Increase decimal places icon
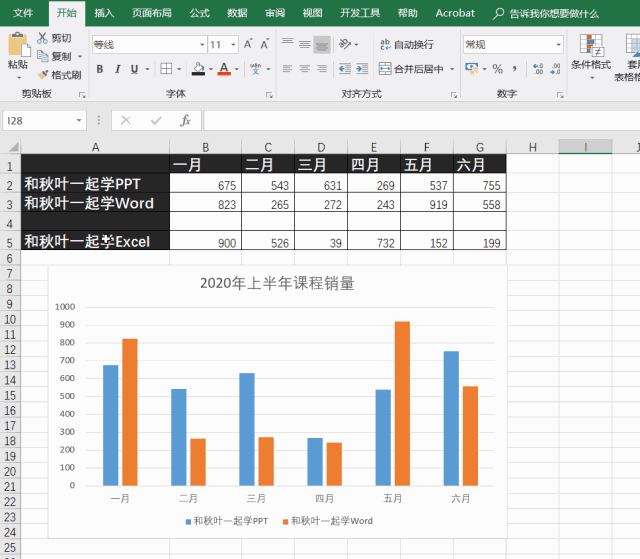640x559 pixels. click(538, 69)
